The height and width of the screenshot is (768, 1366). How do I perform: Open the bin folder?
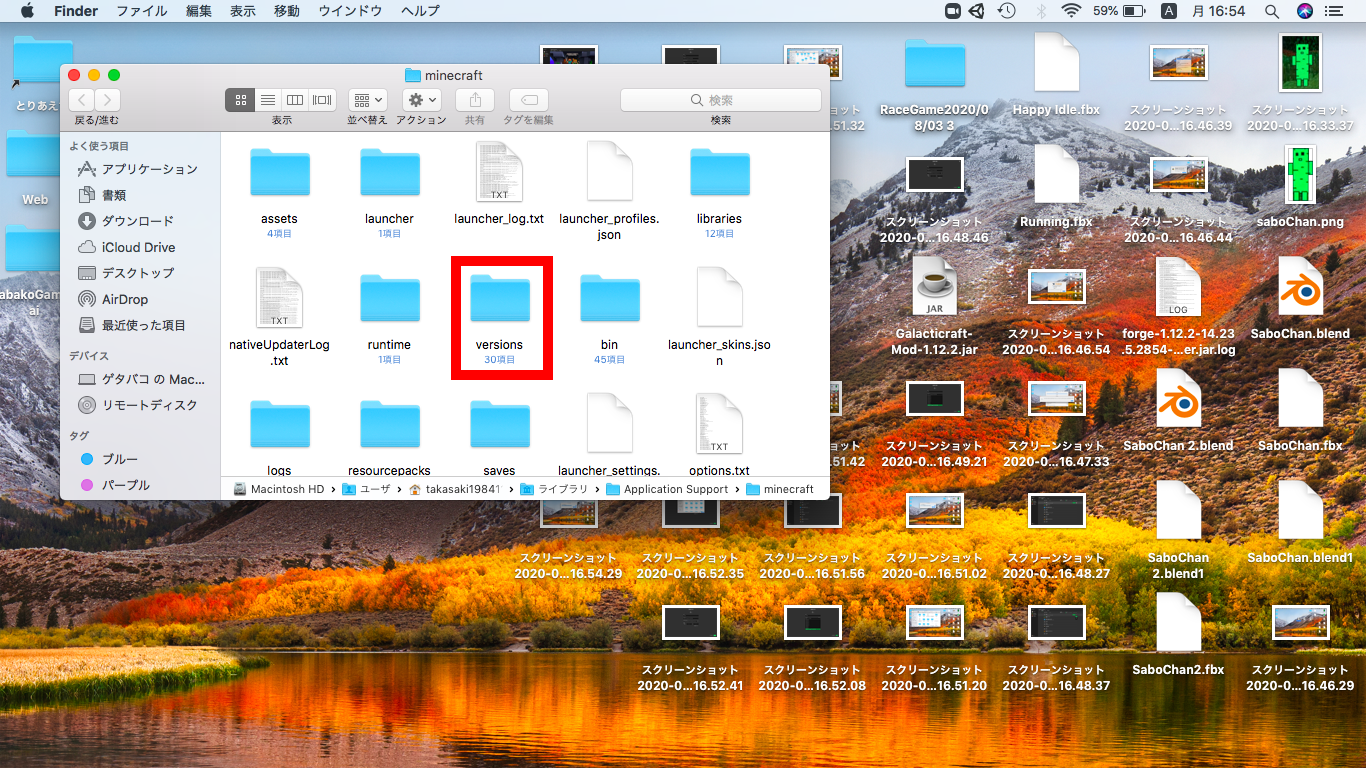[x=609, y=298]
